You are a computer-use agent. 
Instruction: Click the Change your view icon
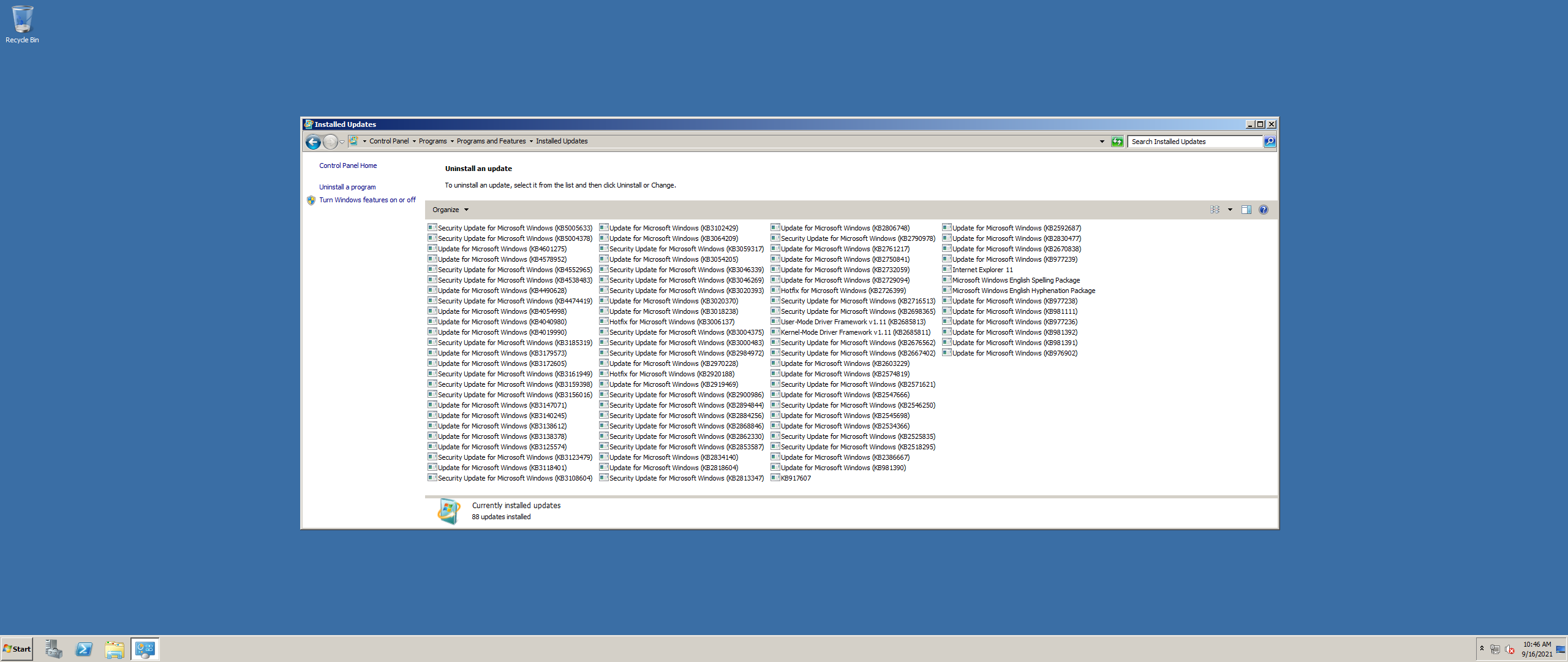[1215, 210]
